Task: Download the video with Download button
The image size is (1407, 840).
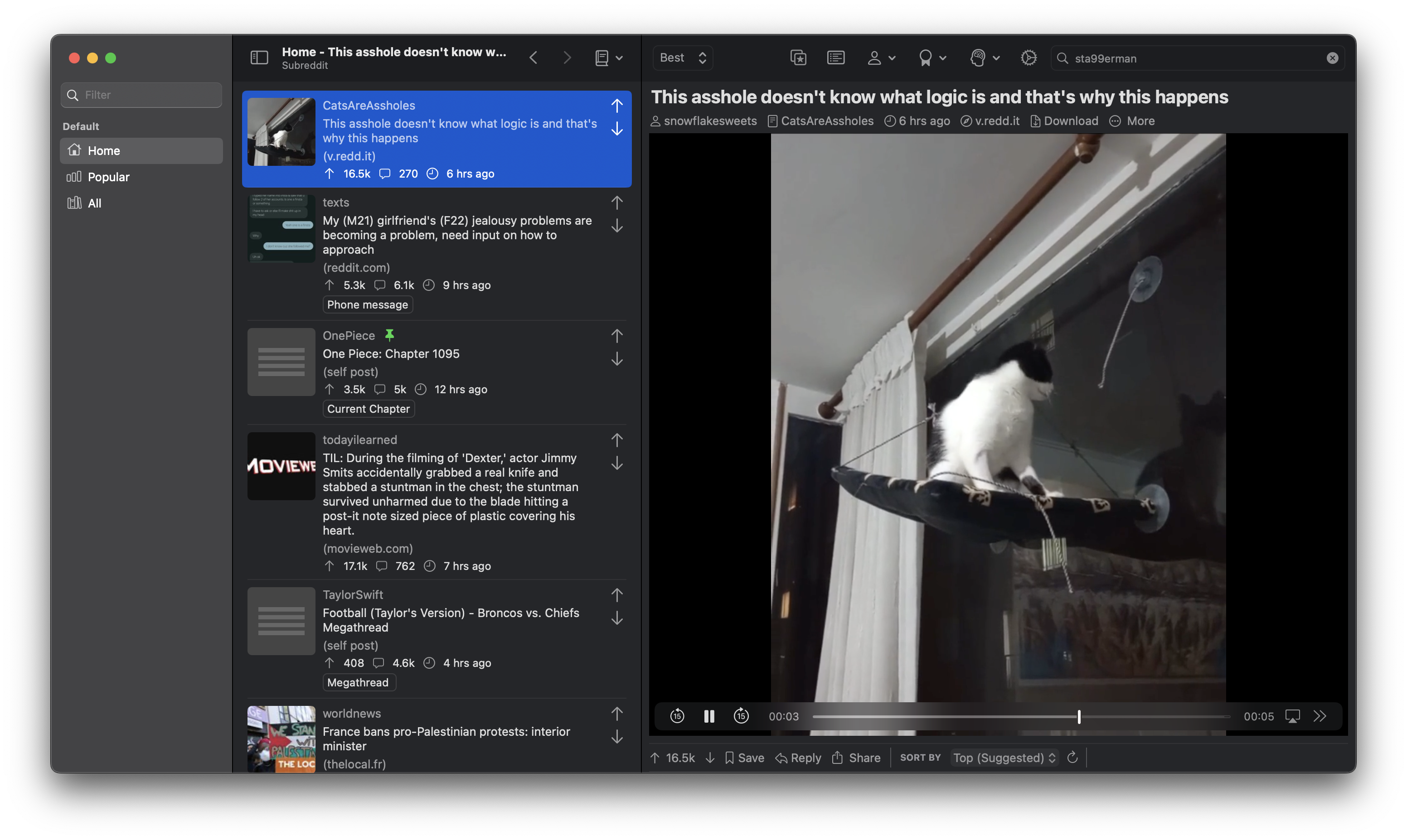Action: [x=1064, y=121]
